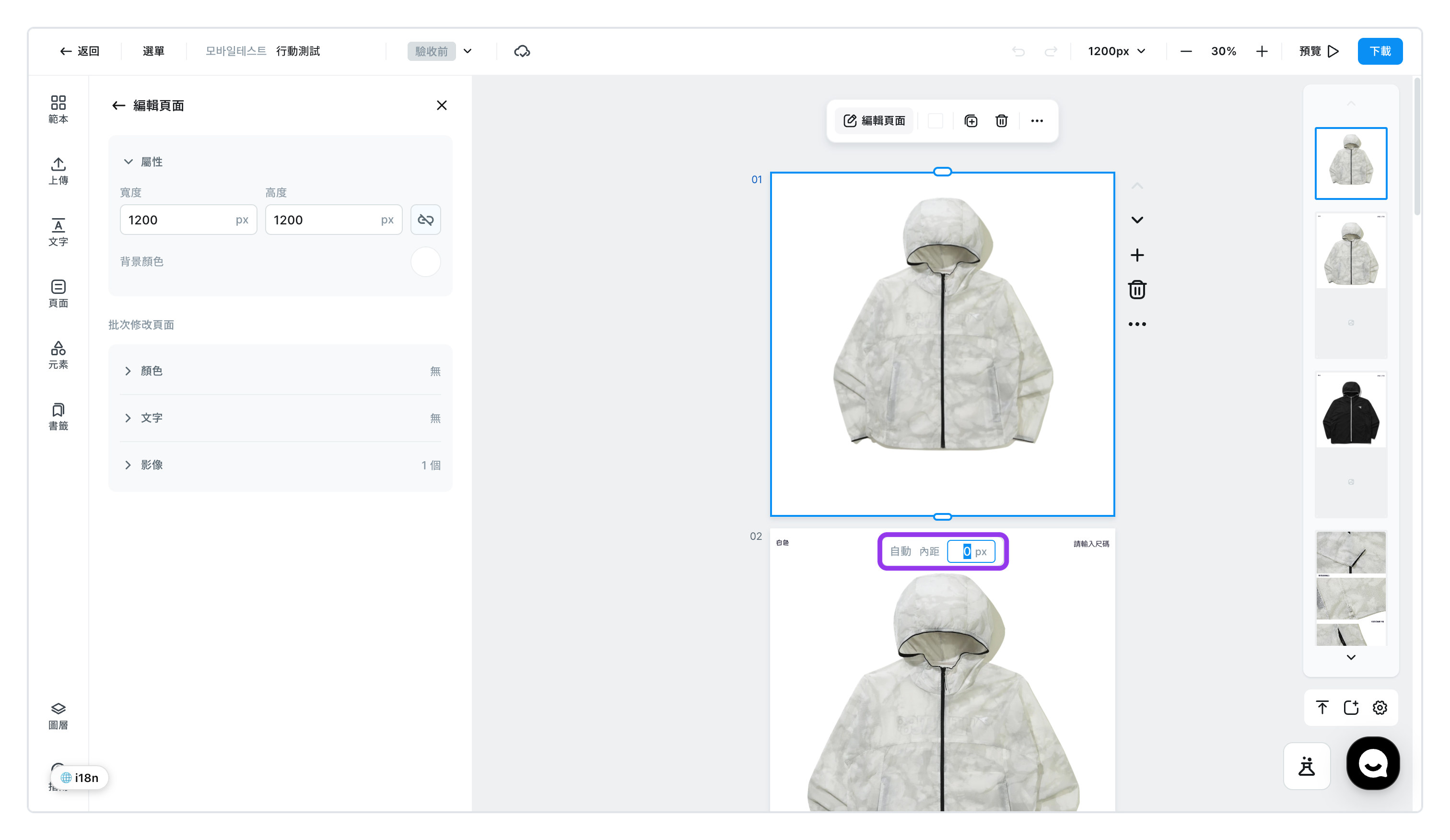Open the 上傳 upload sidebar panel
1450x840 pixels.
click(58, 171)
